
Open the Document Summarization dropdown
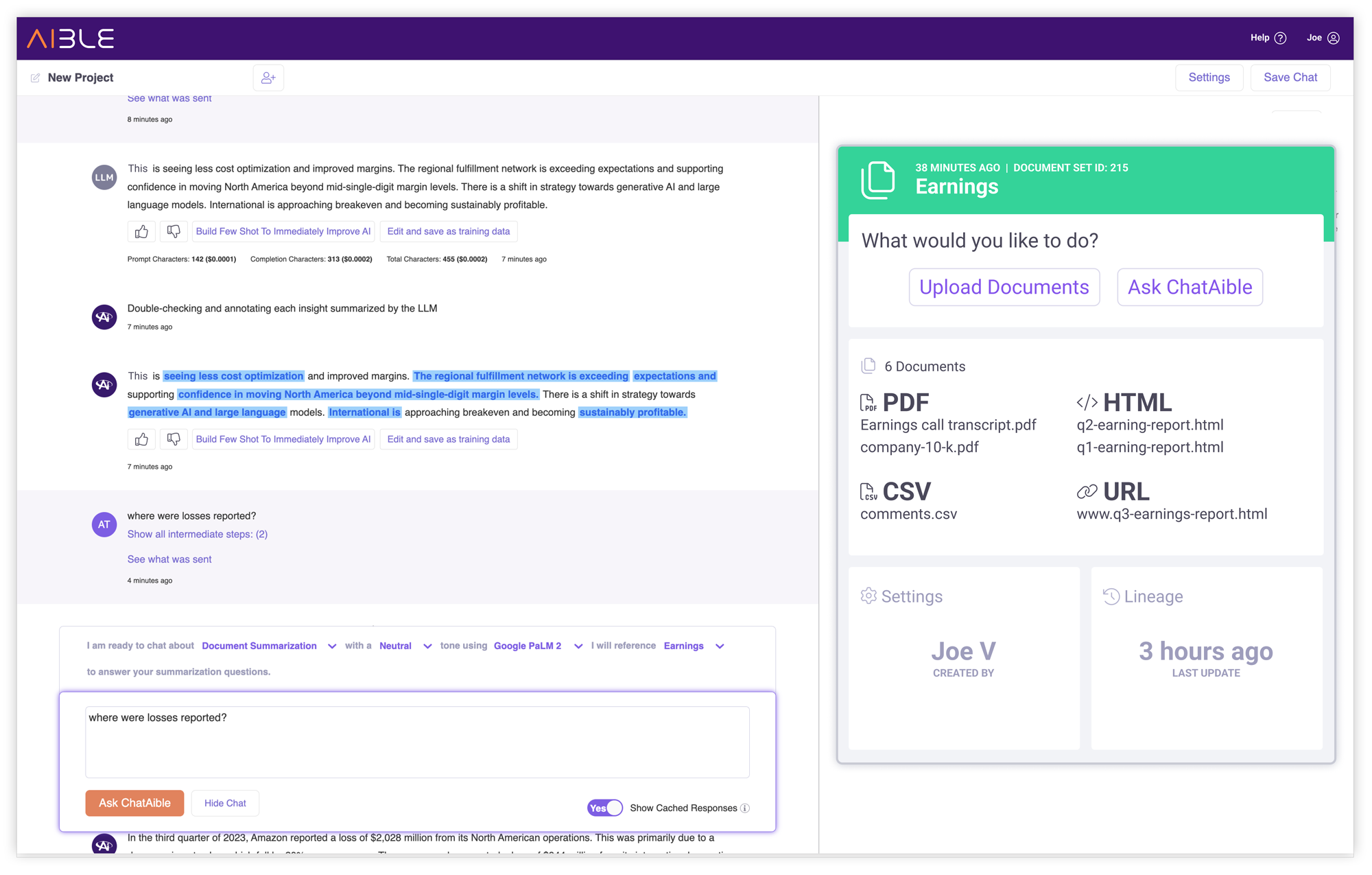(269, 646)
